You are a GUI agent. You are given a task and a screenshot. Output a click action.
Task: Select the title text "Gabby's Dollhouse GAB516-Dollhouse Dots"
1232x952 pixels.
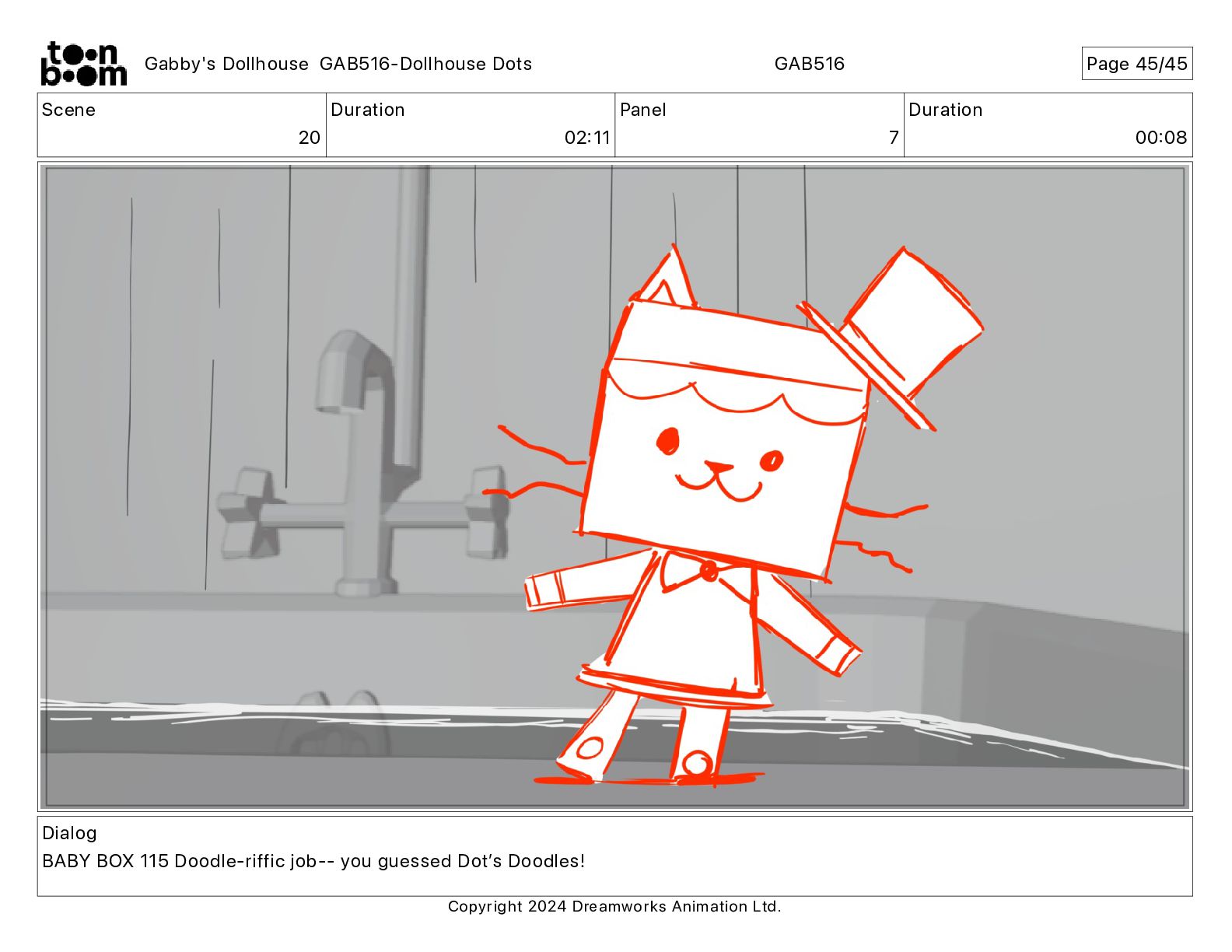[x=338, y=64]
